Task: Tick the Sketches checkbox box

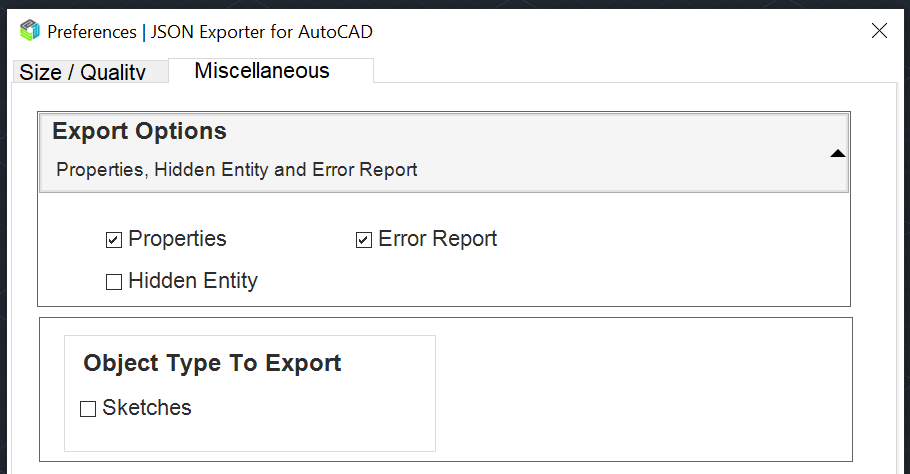Action: click(88, 408)
